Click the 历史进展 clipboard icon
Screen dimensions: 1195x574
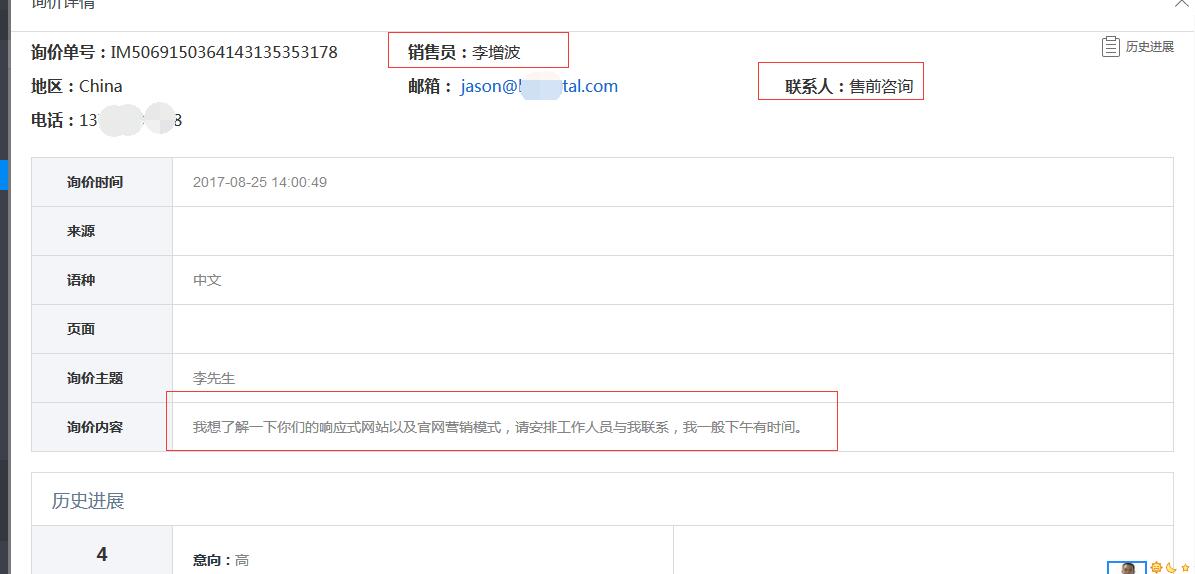click(1110, 47)
